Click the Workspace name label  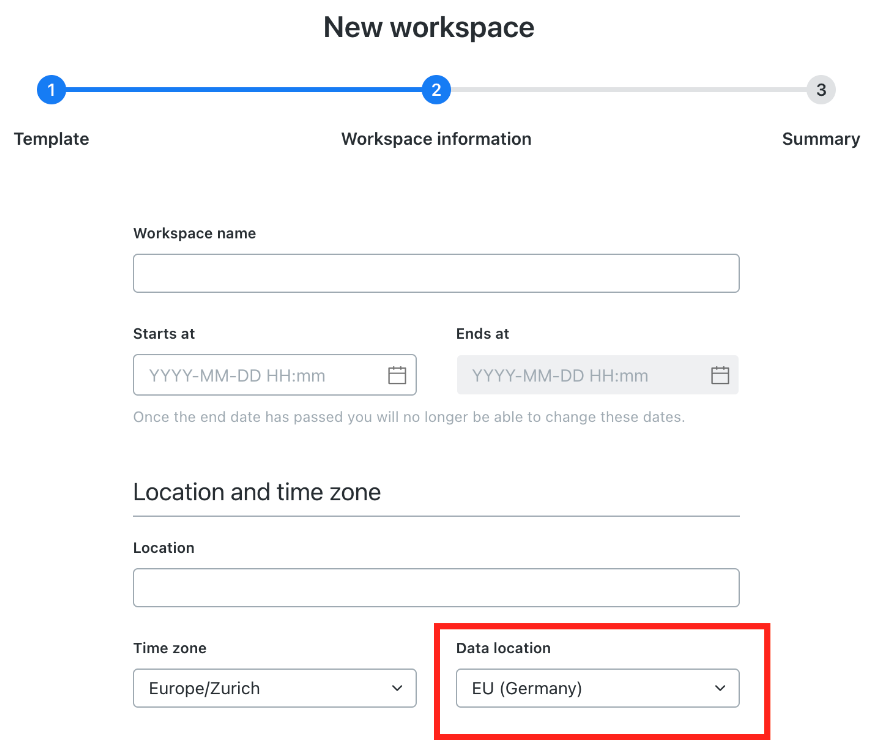click(194, 233)
